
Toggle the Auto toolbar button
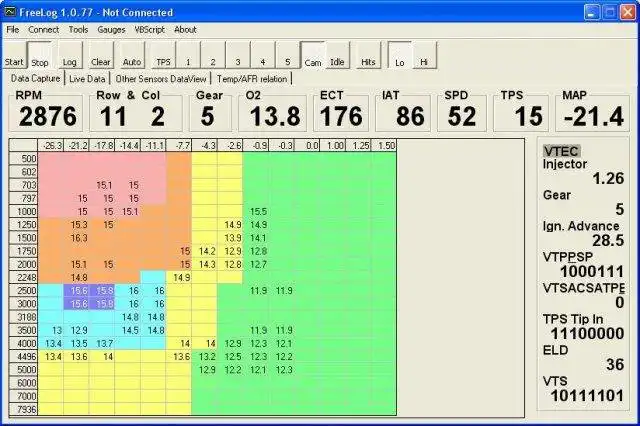[x=131, y=55]
